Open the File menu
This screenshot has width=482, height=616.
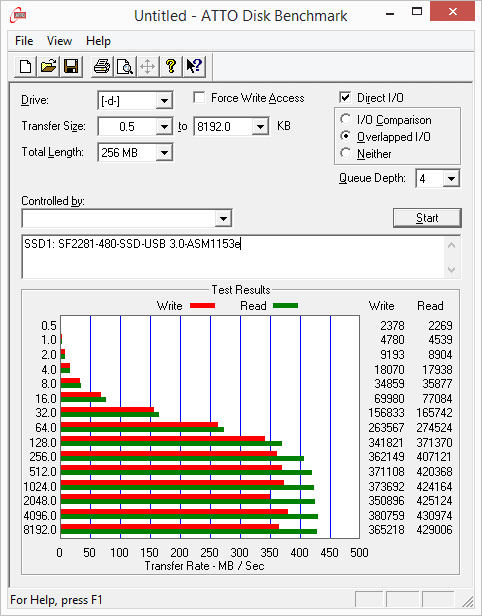pyautogui.click(x=24, y=41)
